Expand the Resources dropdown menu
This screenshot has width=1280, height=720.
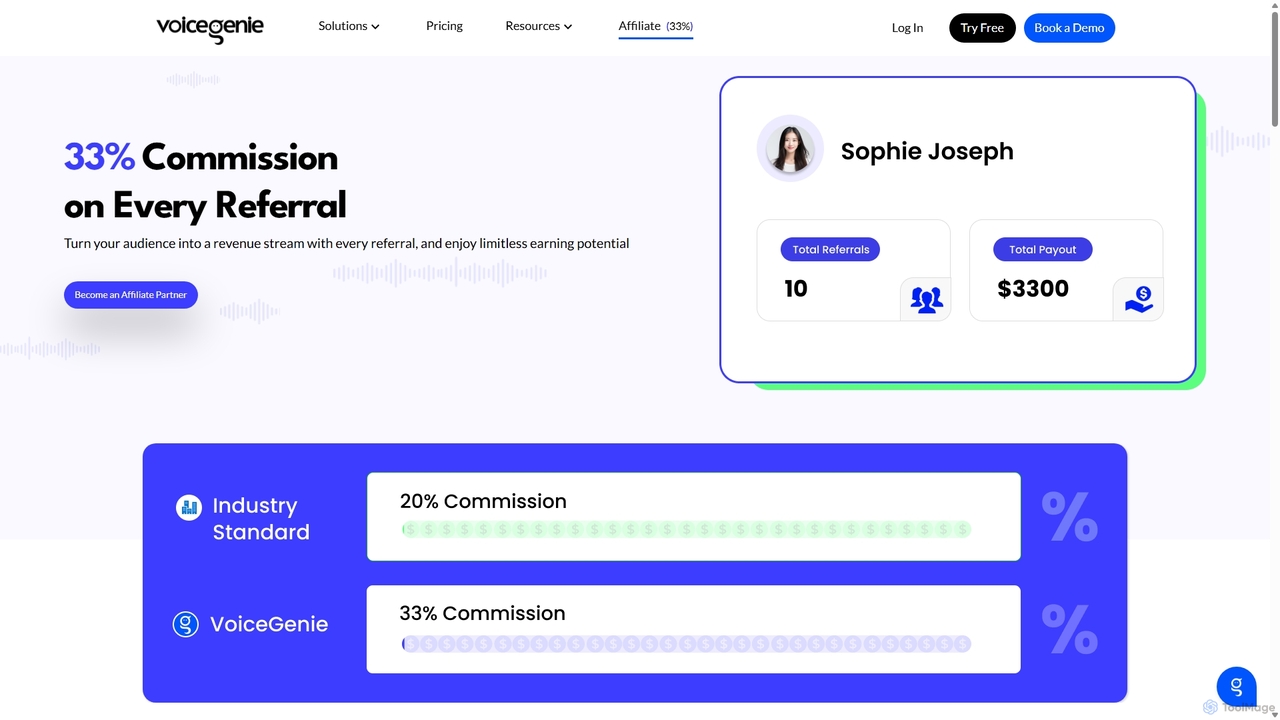pyautogui.click(x=539, y=26)
